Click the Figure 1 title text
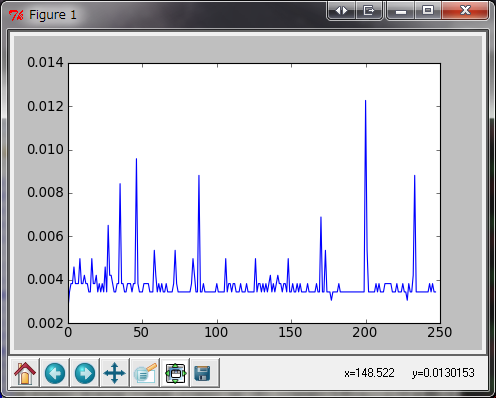The image size is (496, 398). [53, 15]
